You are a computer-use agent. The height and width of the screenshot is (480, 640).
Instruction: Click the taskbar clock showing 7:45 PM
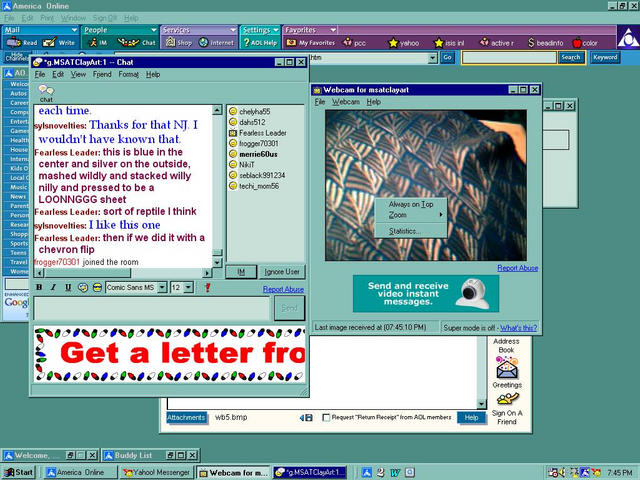tap(620, 473)
